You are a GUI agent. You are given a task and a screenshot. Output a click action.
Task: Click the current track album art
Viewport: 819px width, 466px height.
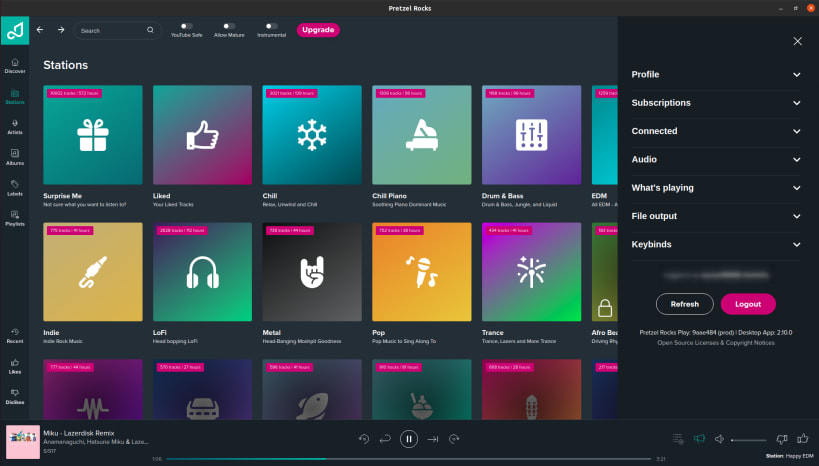coord(23,442)
